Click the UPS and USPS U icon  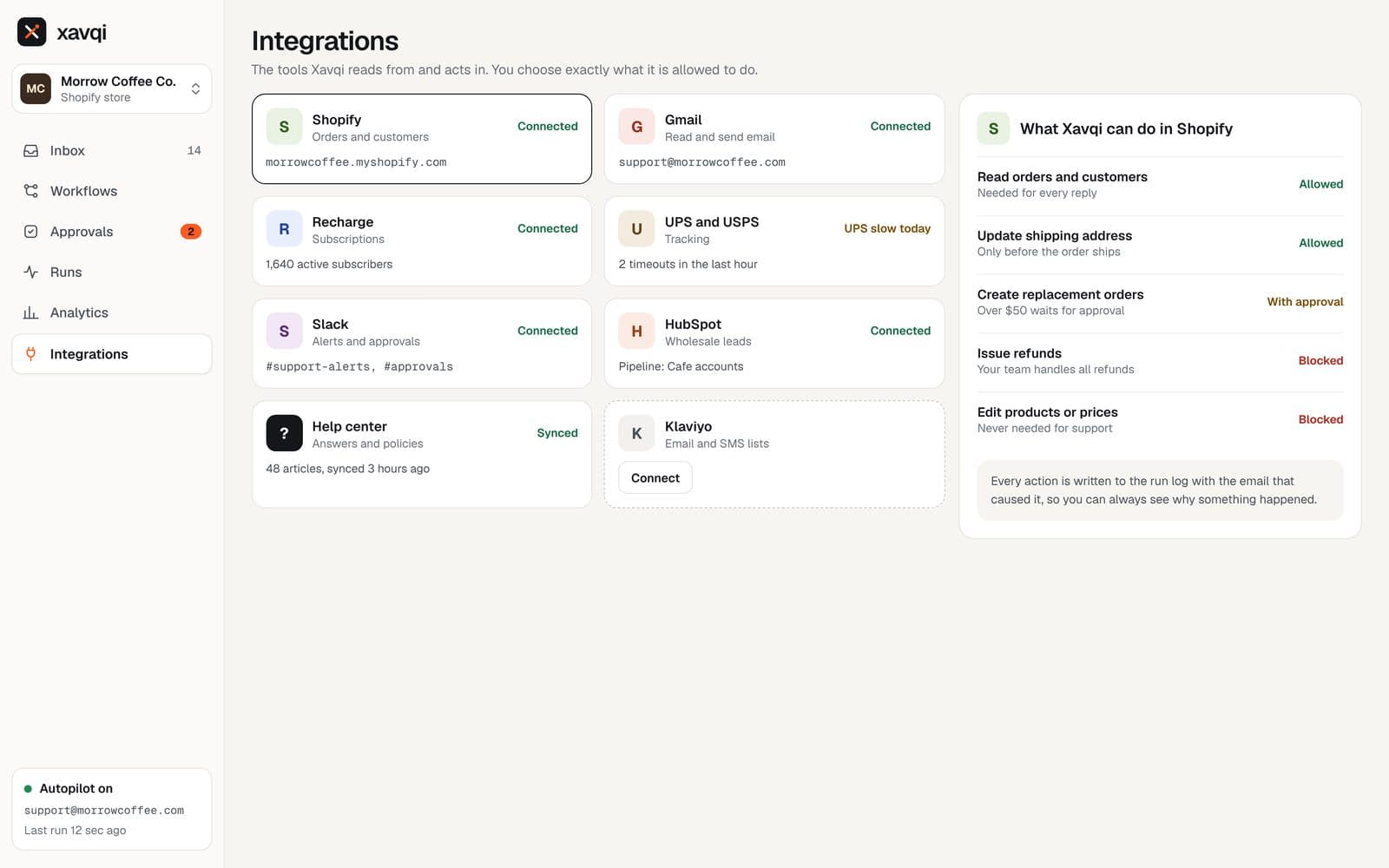(636, 229)
